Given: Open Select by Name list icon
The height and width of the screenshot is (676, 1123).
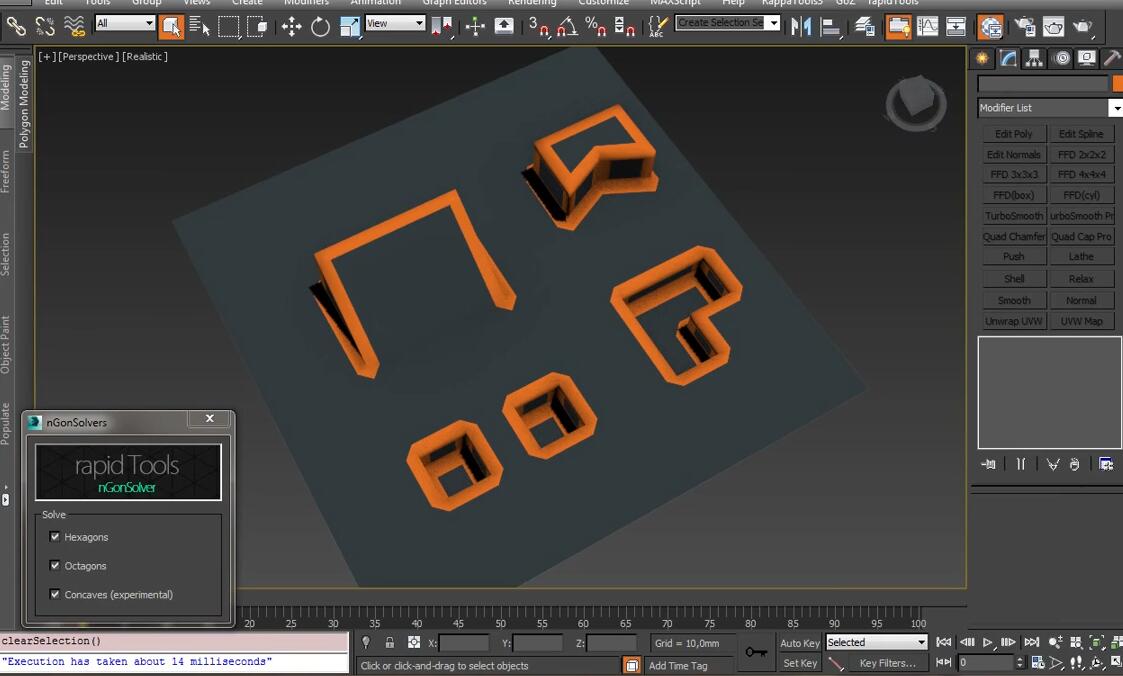Looking at the screenshot, I should pyautogui.click(x=200, y=27).
